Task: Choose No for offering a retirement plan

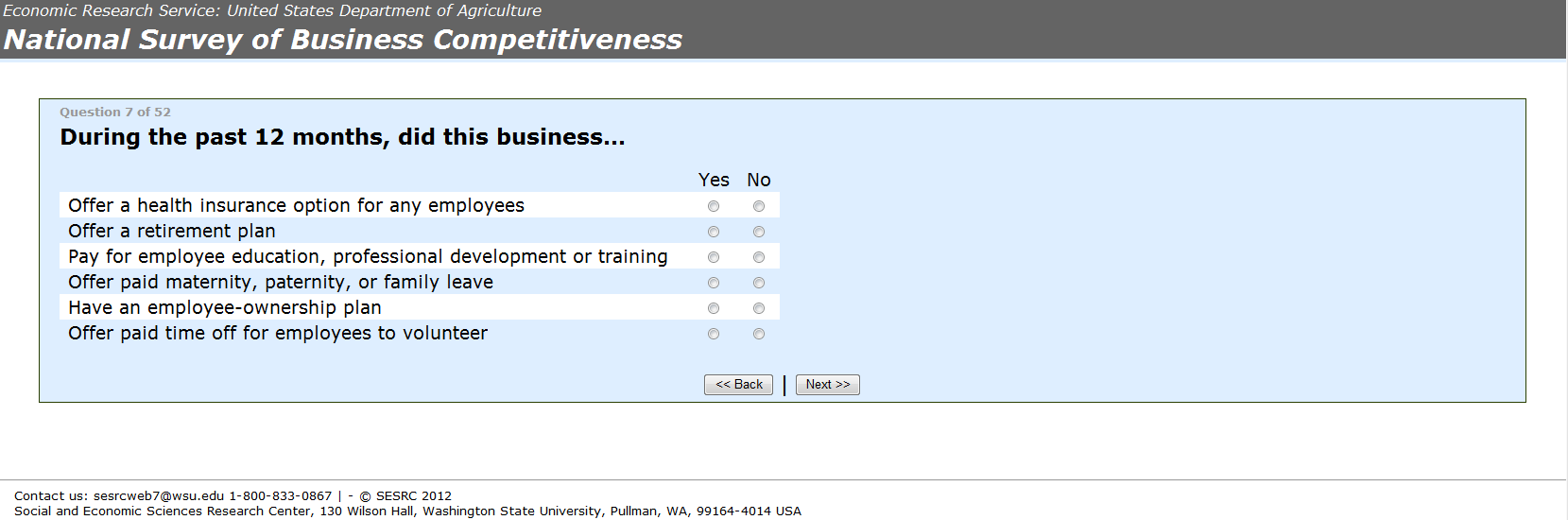Action: [x=759, y=232]
